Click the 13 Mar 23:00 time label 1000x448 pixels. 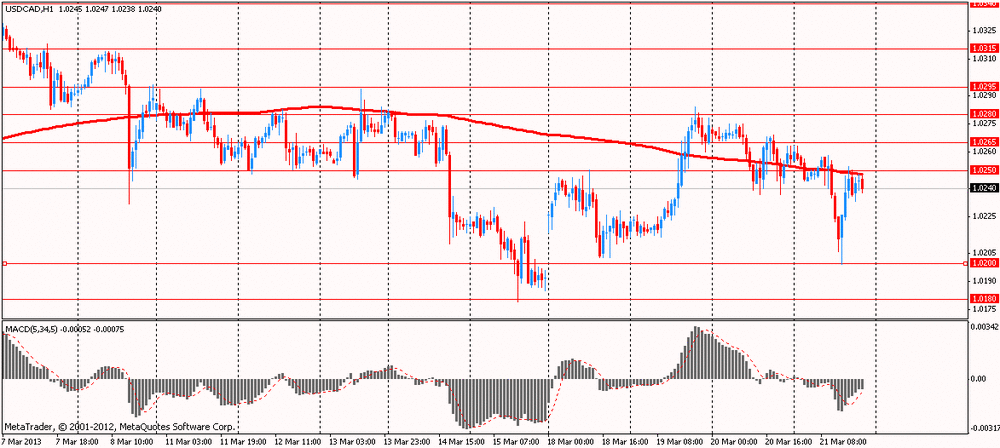(x=407, y=441)
